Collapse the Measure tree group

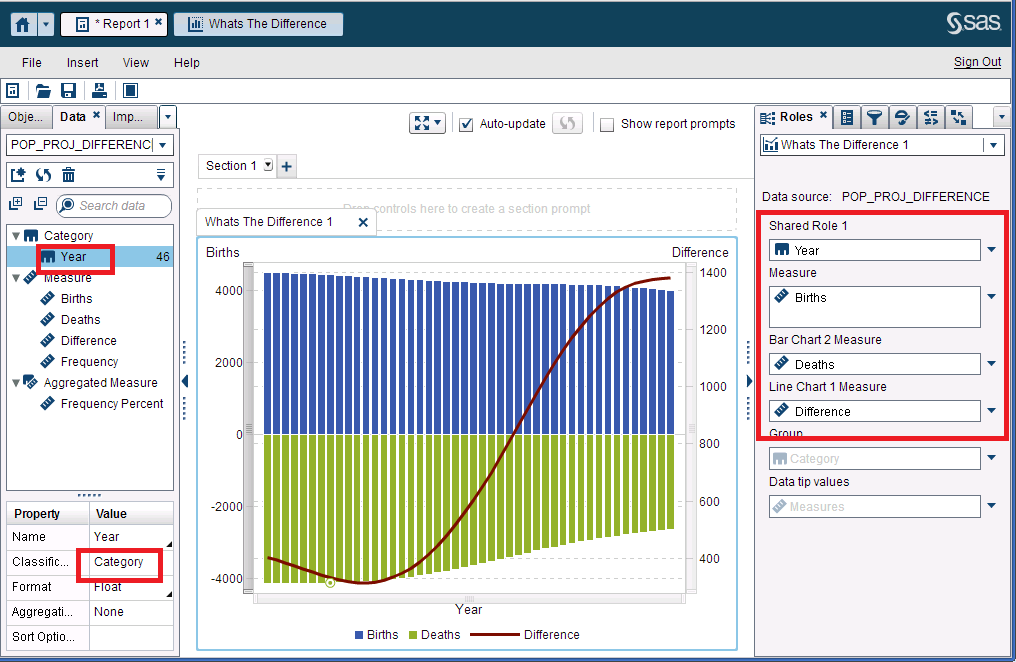tap(15, 278)
